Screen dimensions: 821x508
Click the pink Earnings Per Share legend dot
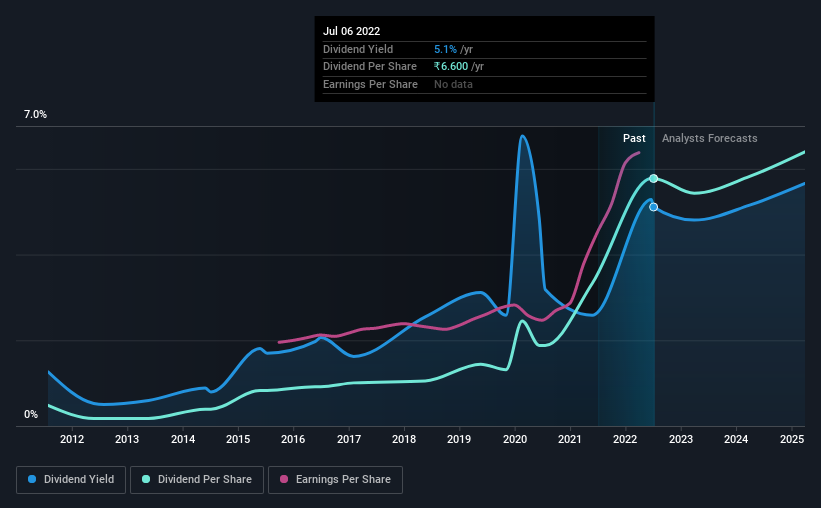(x=284, y=479)
